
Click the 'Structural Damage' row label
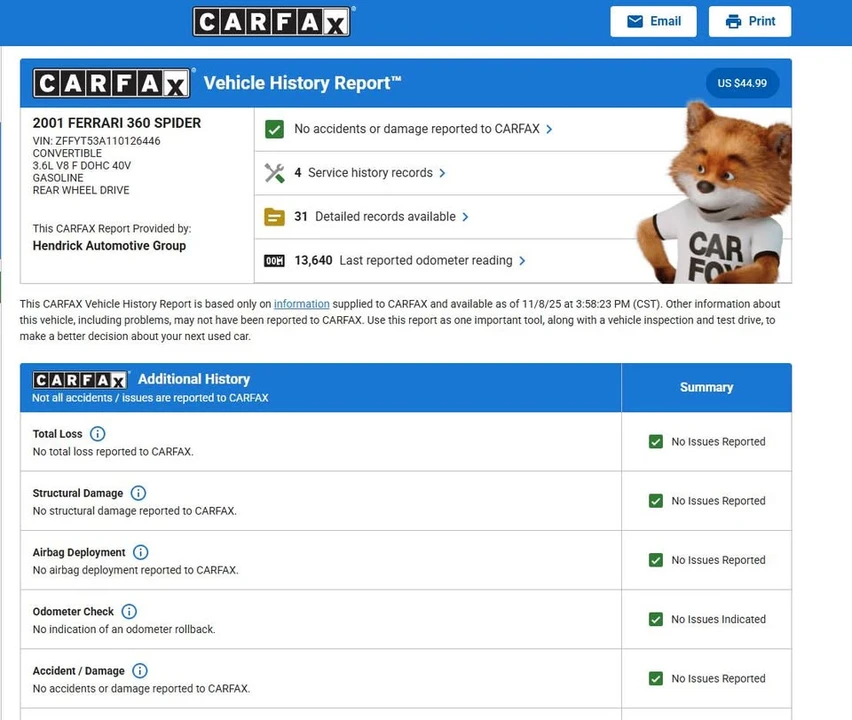click(x=78, y=493)
